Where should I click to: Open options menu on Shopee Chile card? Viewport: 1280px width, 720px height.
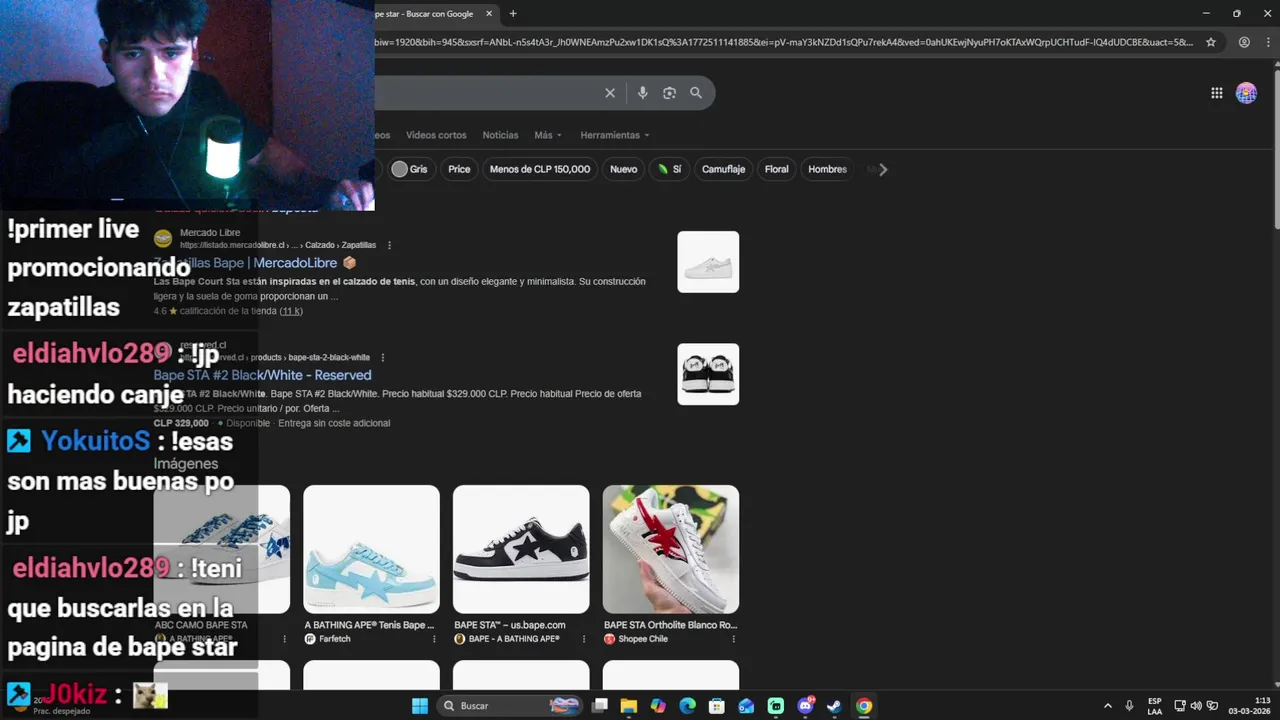pyautogui.click(x=733, y=639)
